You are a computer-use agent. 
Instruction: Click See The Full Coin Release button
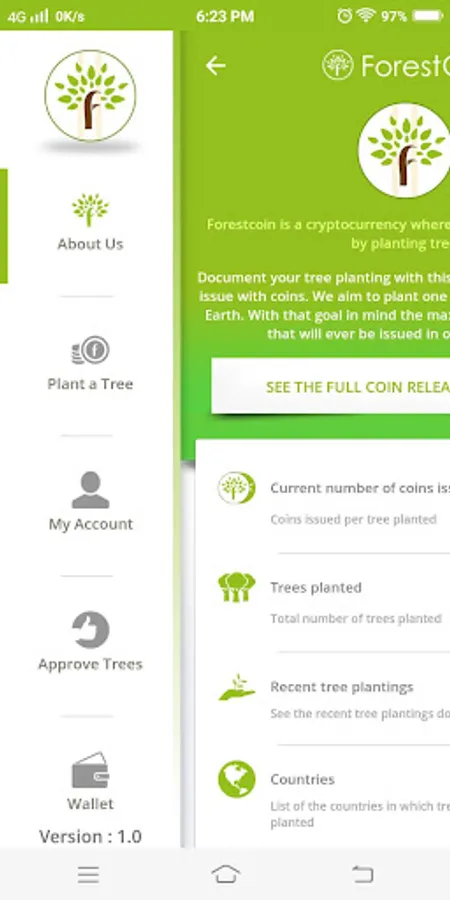pyautogui.click(x=331, y=386)
